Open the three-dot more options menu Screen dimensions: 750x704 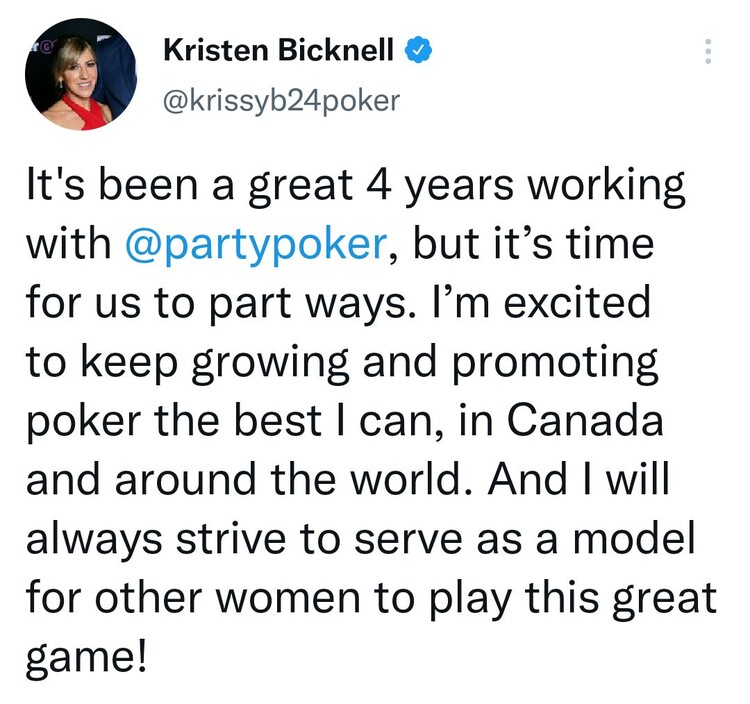[708, 51]
